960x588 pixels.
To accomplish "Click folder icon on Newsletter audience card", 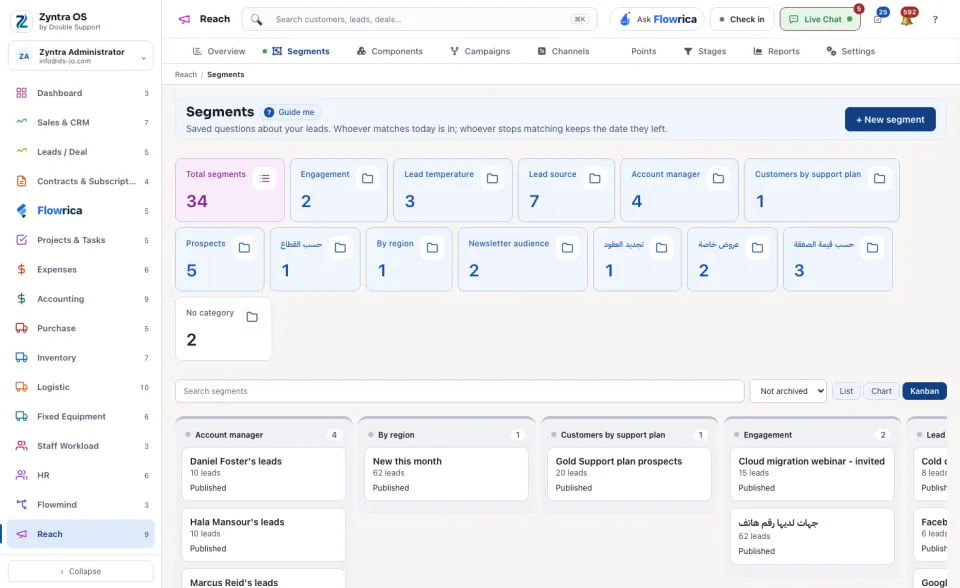I will pyautogui.click(x=568, y=247).
